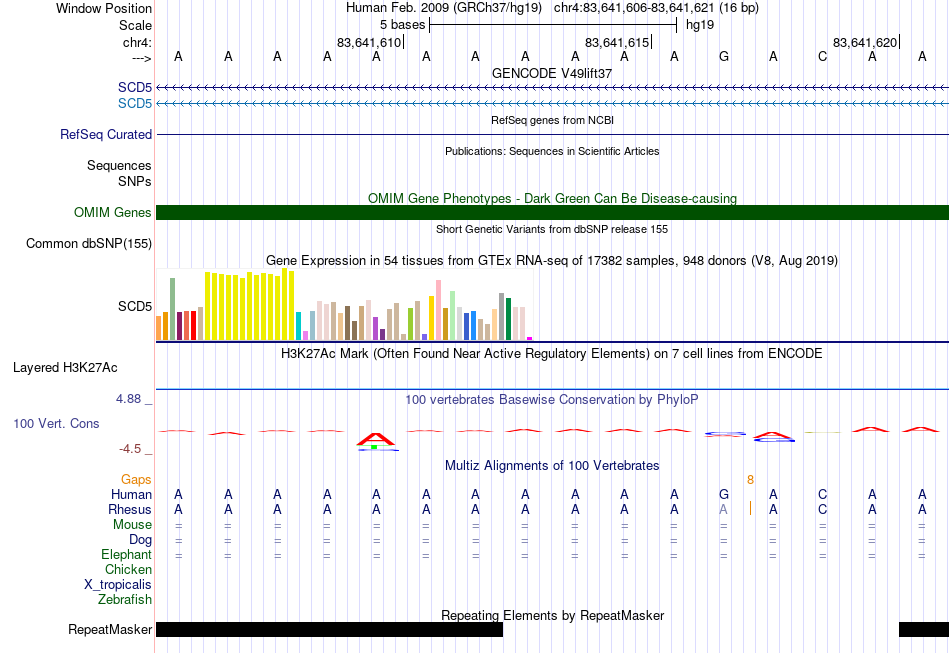Click the OMIM Genes dark green bar
Image resolution: width=950 pixels, height=653 pixels.
click(x=552, y=212)
